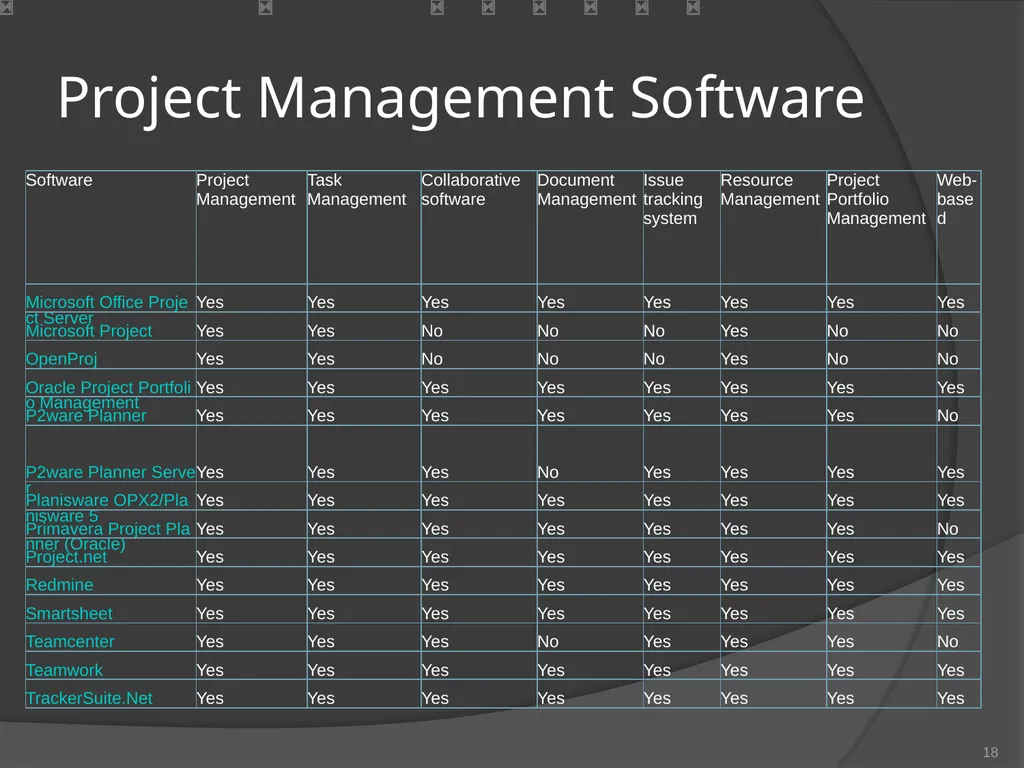
Task: Click the Redmine link
Action: (x=59, y=585)
